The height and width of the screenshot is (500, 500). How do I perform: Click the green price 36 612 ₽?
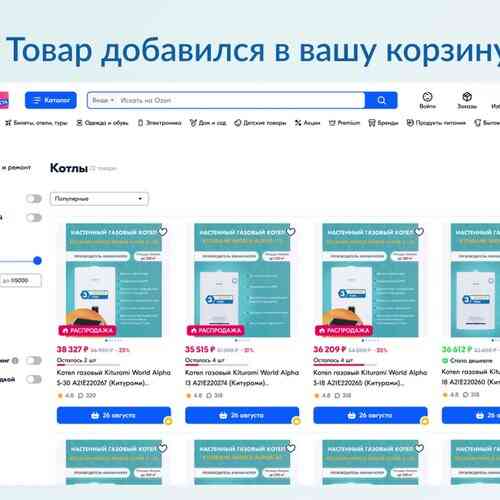[457, 349]
